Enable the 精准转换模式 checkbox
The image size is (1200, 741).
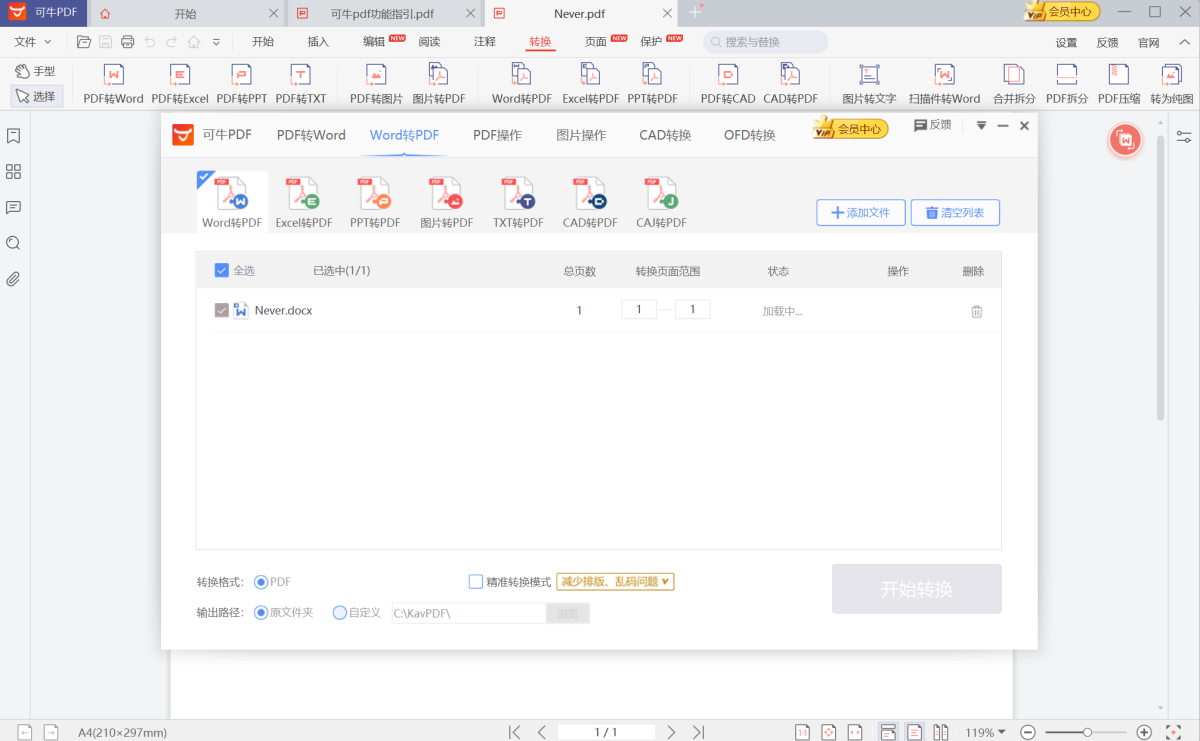click(476, 582)
